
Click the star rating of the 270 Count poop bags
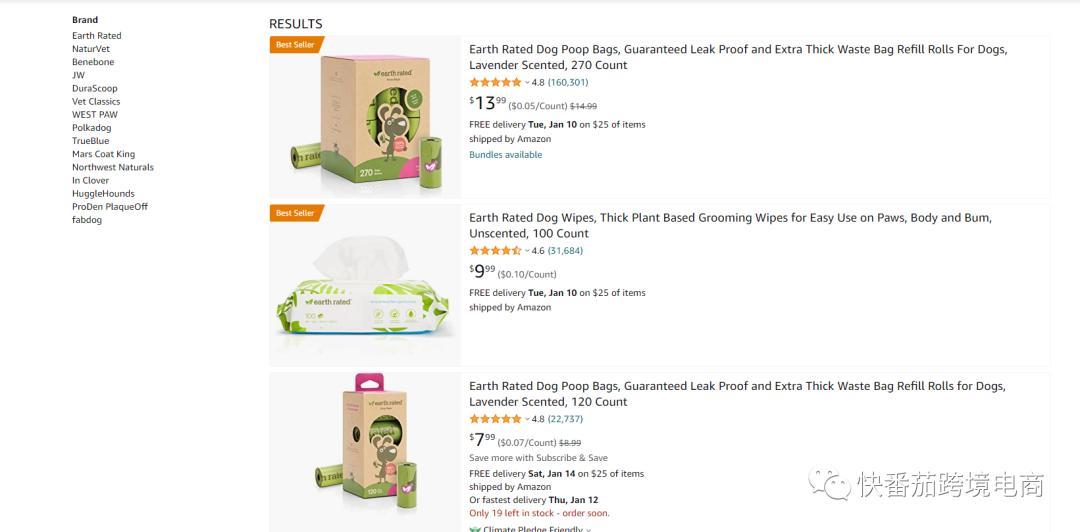click(x=495, y=82)
